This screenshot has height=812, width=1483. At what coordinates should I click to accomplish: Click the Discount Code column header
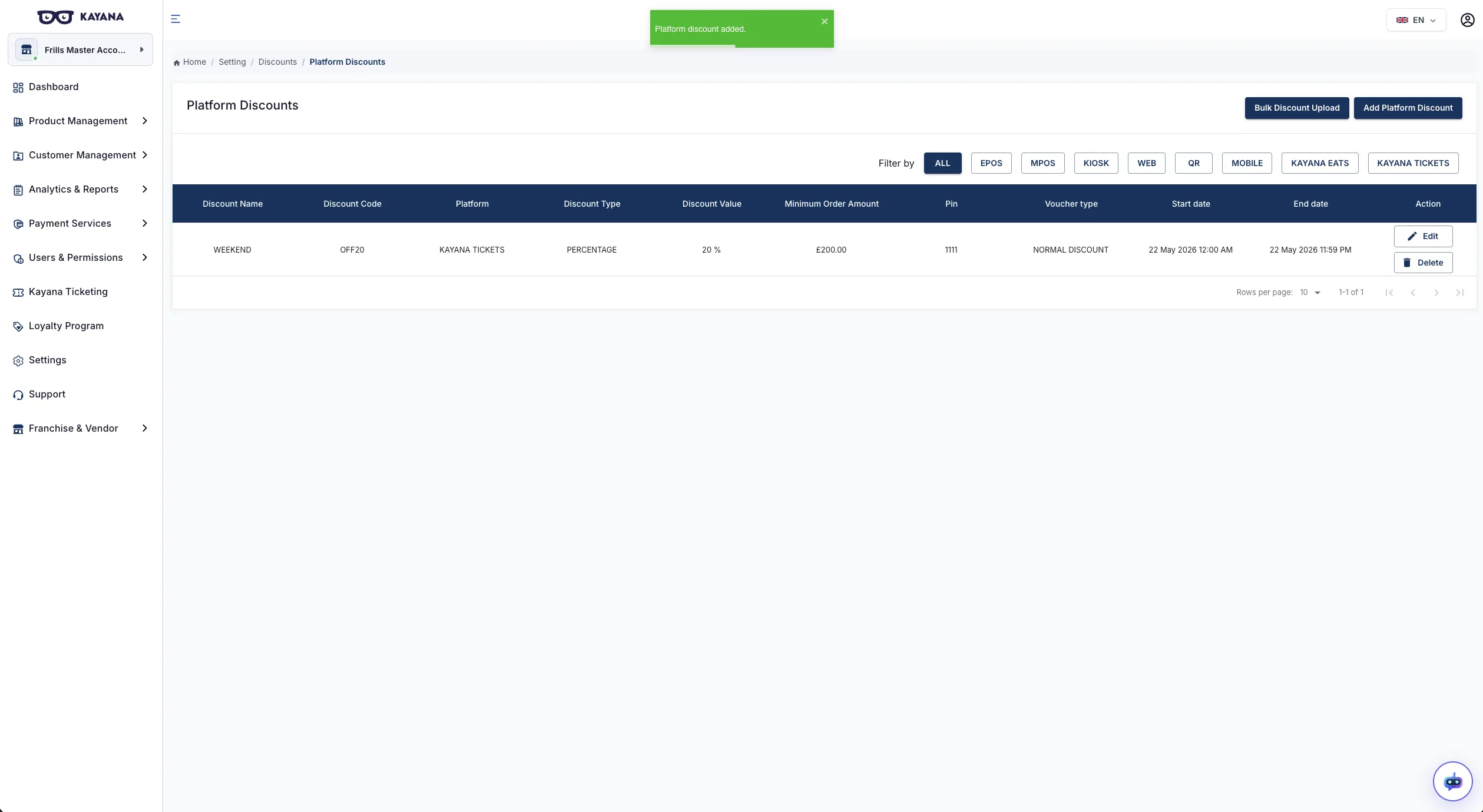(x=352, y=204)
